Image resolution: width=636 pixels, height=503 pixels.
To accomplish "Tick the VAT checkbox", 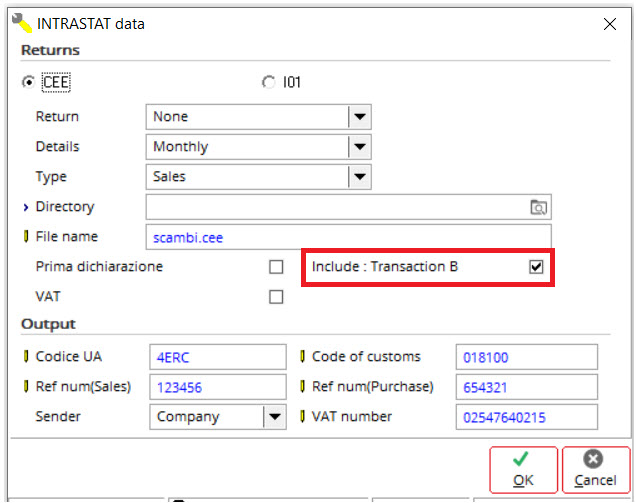I will click(276, 297).
